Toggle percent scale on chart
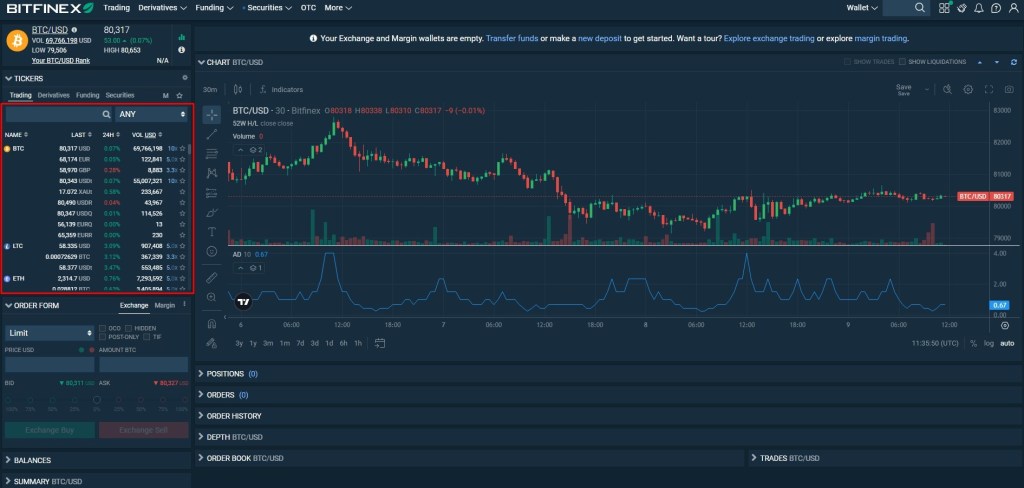This screenshot has height=488, width=1024. (x=973, y=343)
